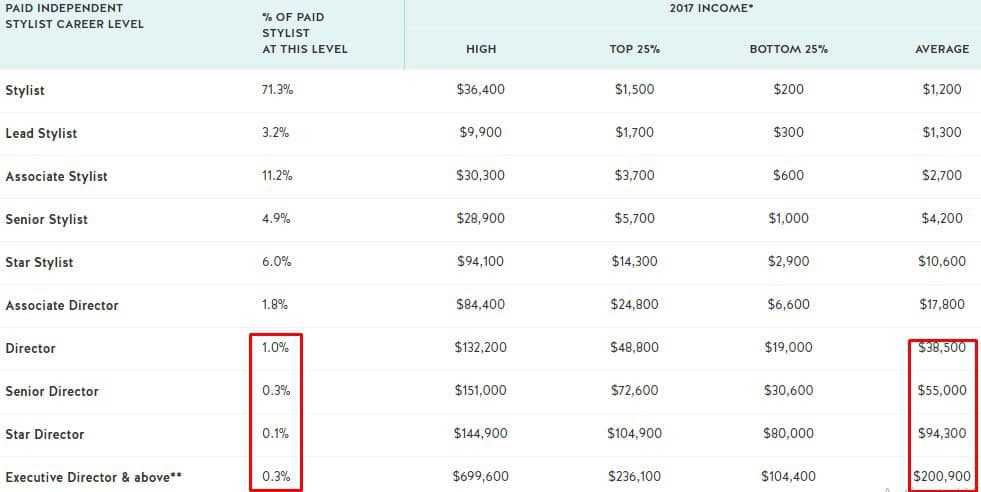
Task: Click the $200,900 average income value
Action: [x=942, y=477]
